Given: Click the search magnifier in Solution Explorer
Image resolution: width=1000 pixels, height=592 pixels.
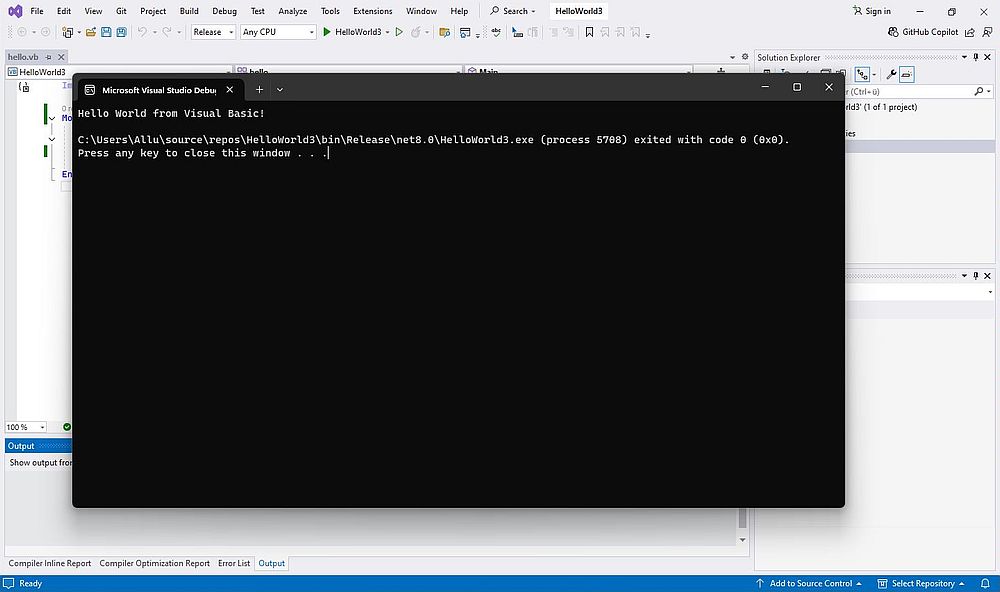Looking at the screenshot, I should 979,92.
